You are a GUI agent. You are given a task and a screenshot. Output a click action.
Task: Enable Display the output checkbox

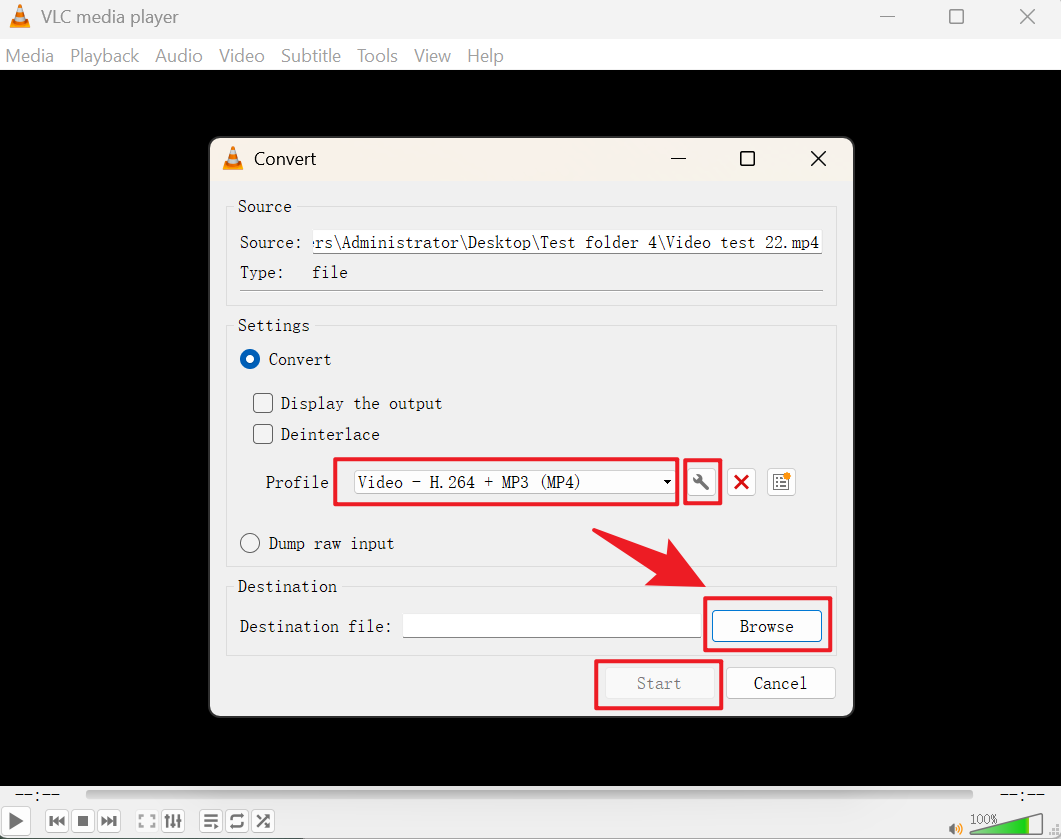(263, 403)
